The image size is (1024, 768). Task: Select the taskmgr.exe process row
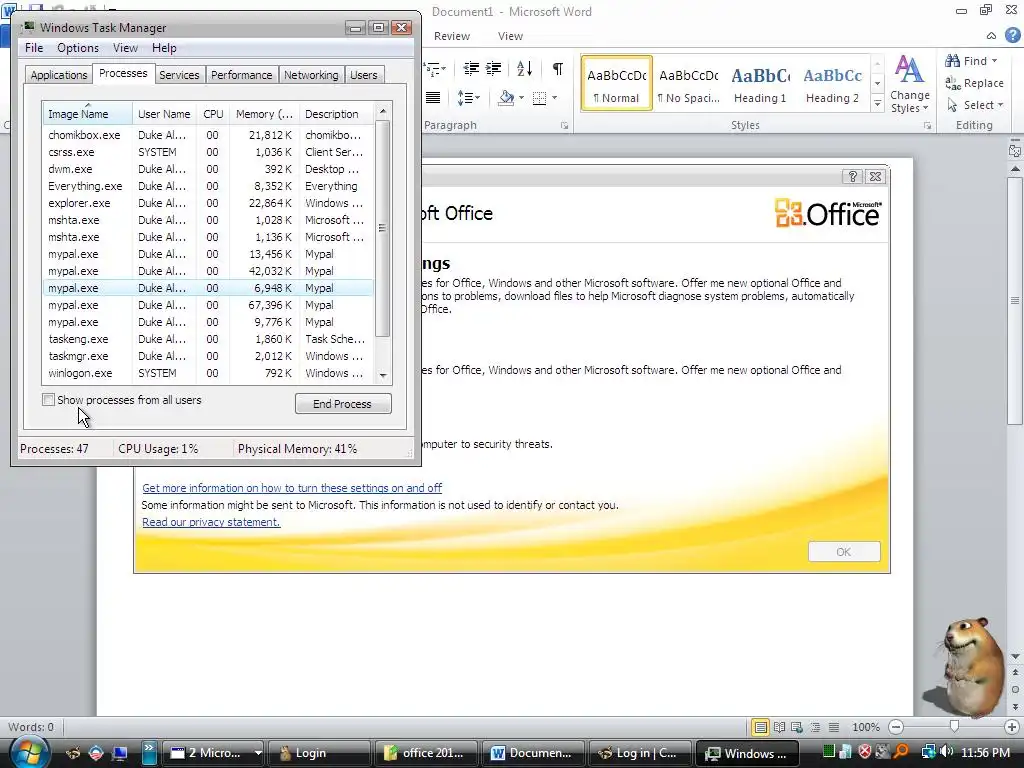208,356
